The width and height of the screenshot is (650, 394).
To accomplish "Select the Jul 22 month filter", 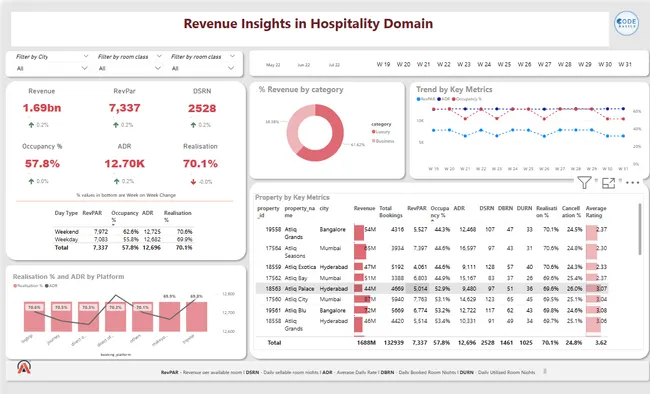I will (x=334, y=65).
